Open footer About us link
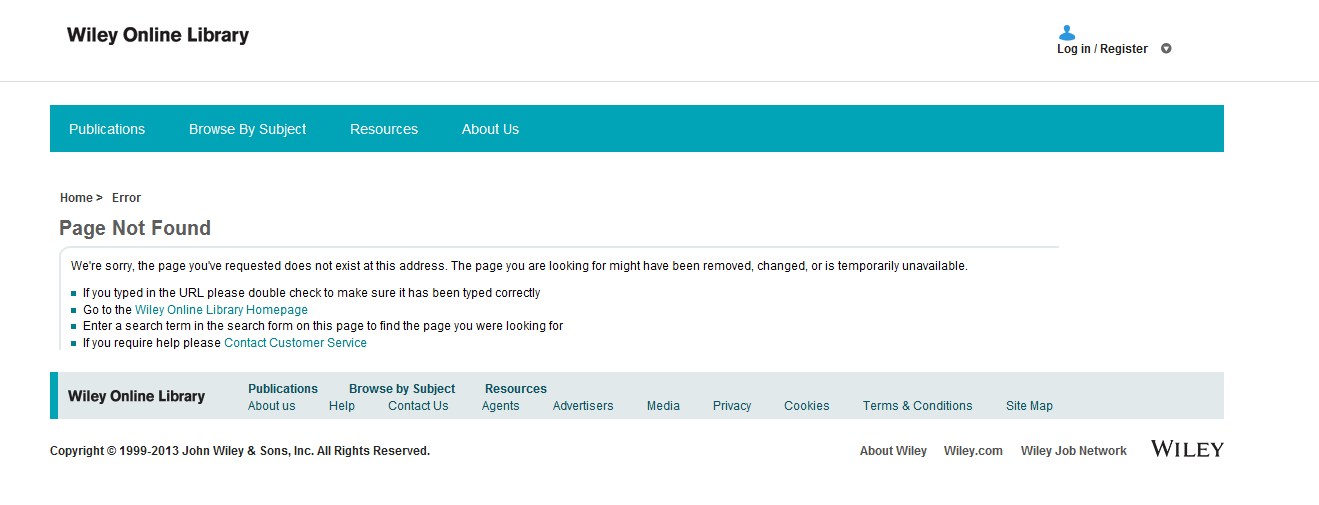The image size is (1319, 505). pos(272,406)
